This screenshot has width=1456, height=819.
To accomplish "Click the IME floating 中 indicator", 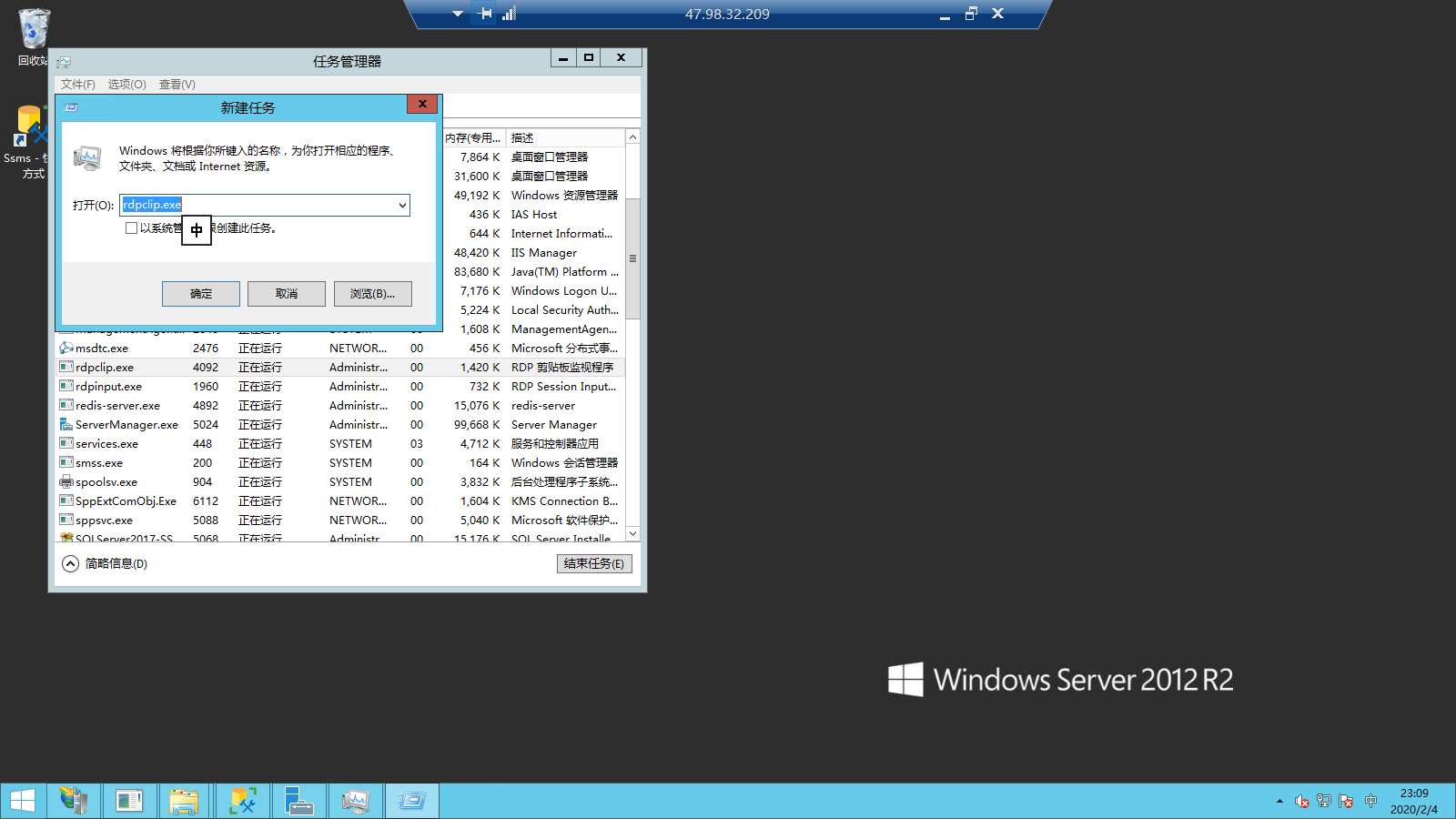I will [x=197, y=230].
